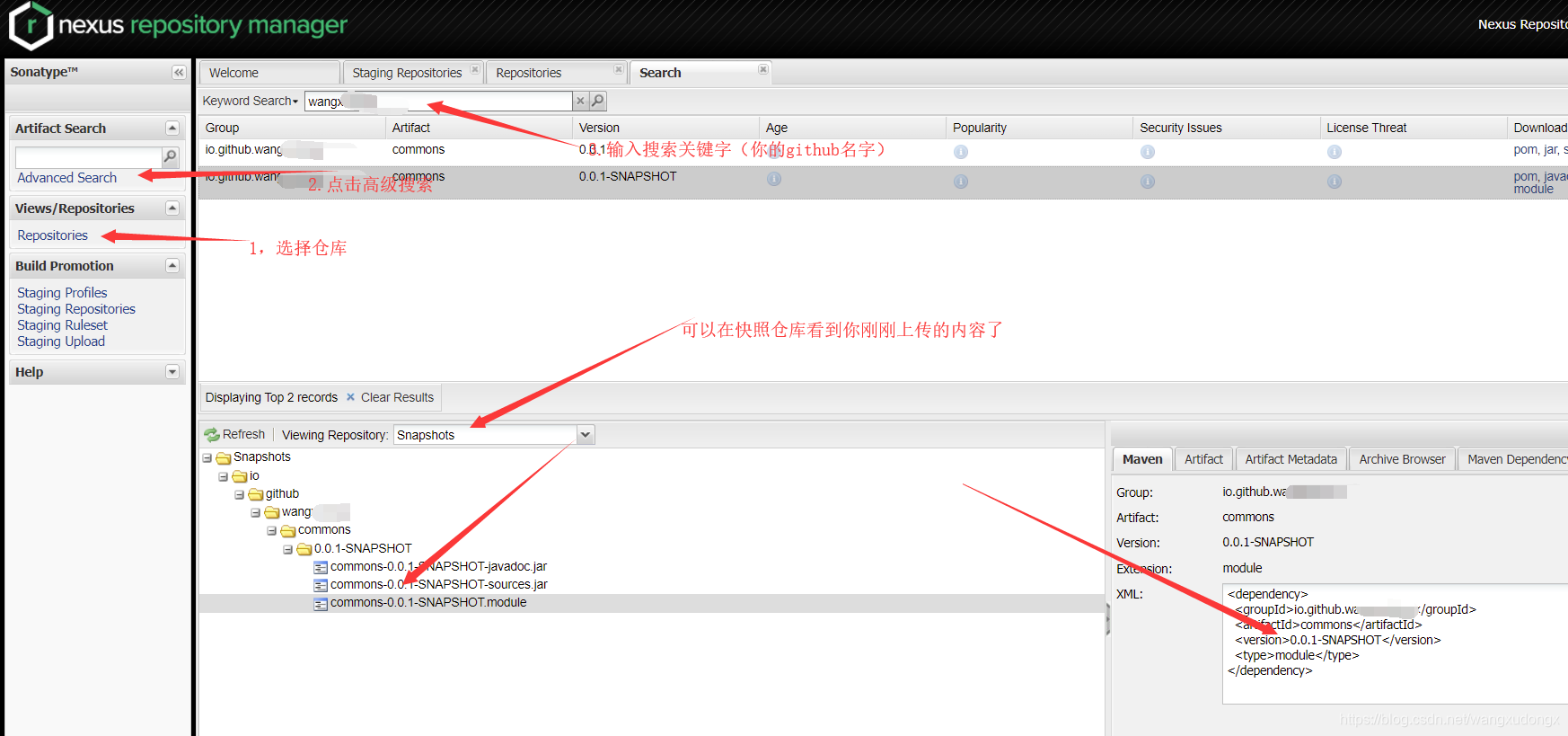Image resolution: width=1568 pixels, height=736 pixels.
Task: Click the SNAPSHOT.module file icon
Action: pyautogui.click(x=321, y=604)
